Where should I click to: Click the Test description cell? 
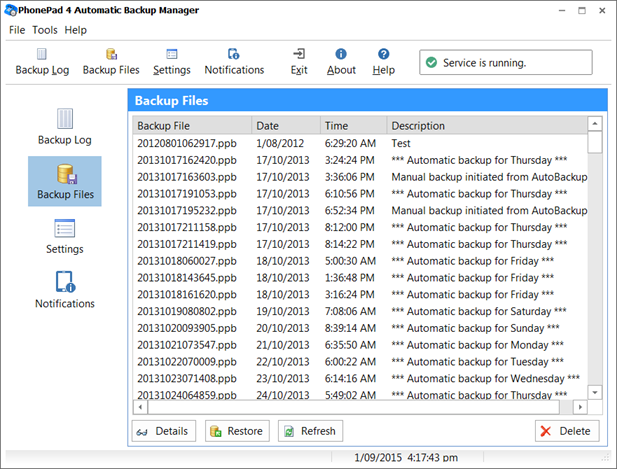401,143
